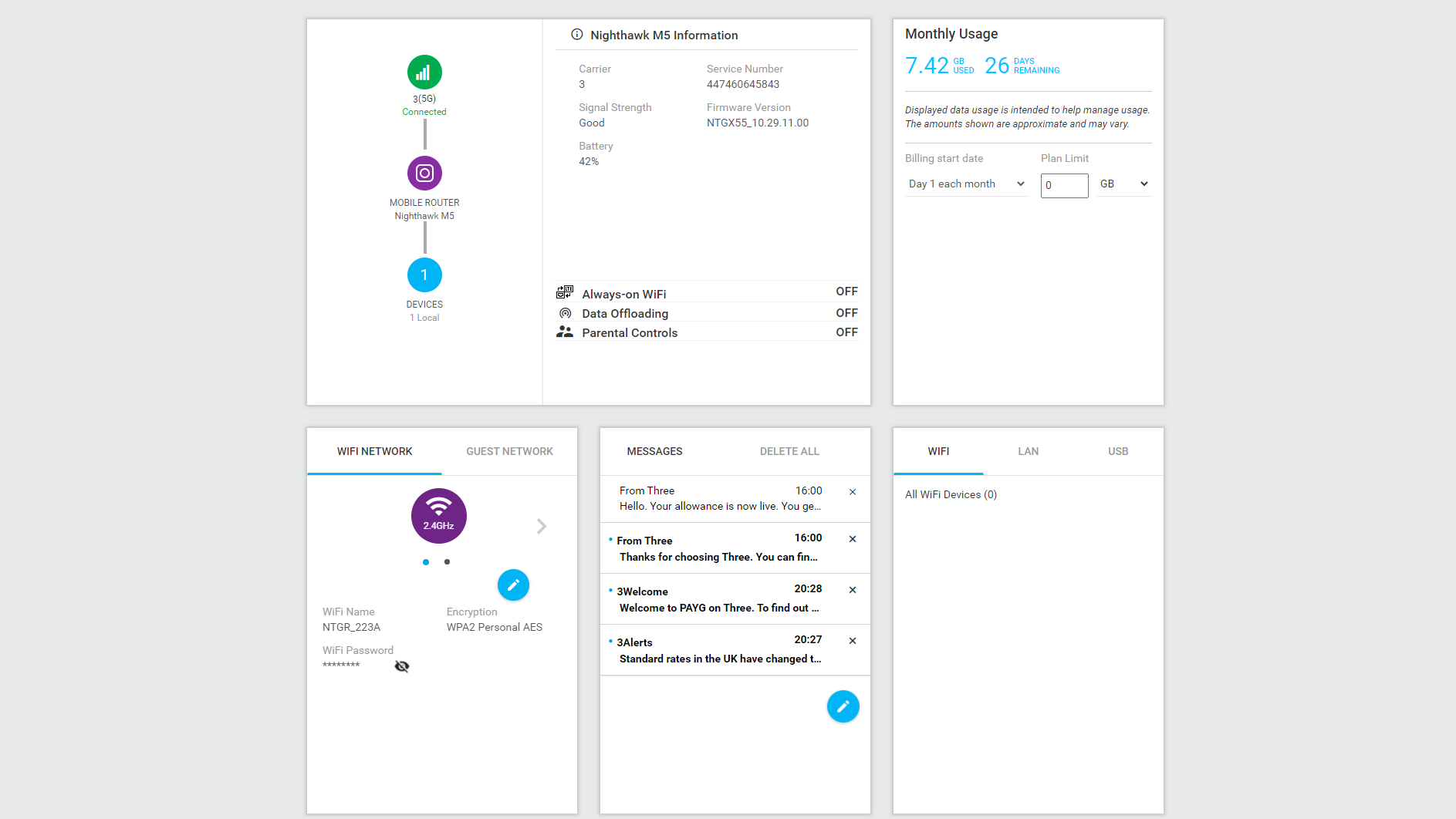Select the purple 2.4GHz WiFi band icon
The image size is (1456, 819).
point(439,516)
